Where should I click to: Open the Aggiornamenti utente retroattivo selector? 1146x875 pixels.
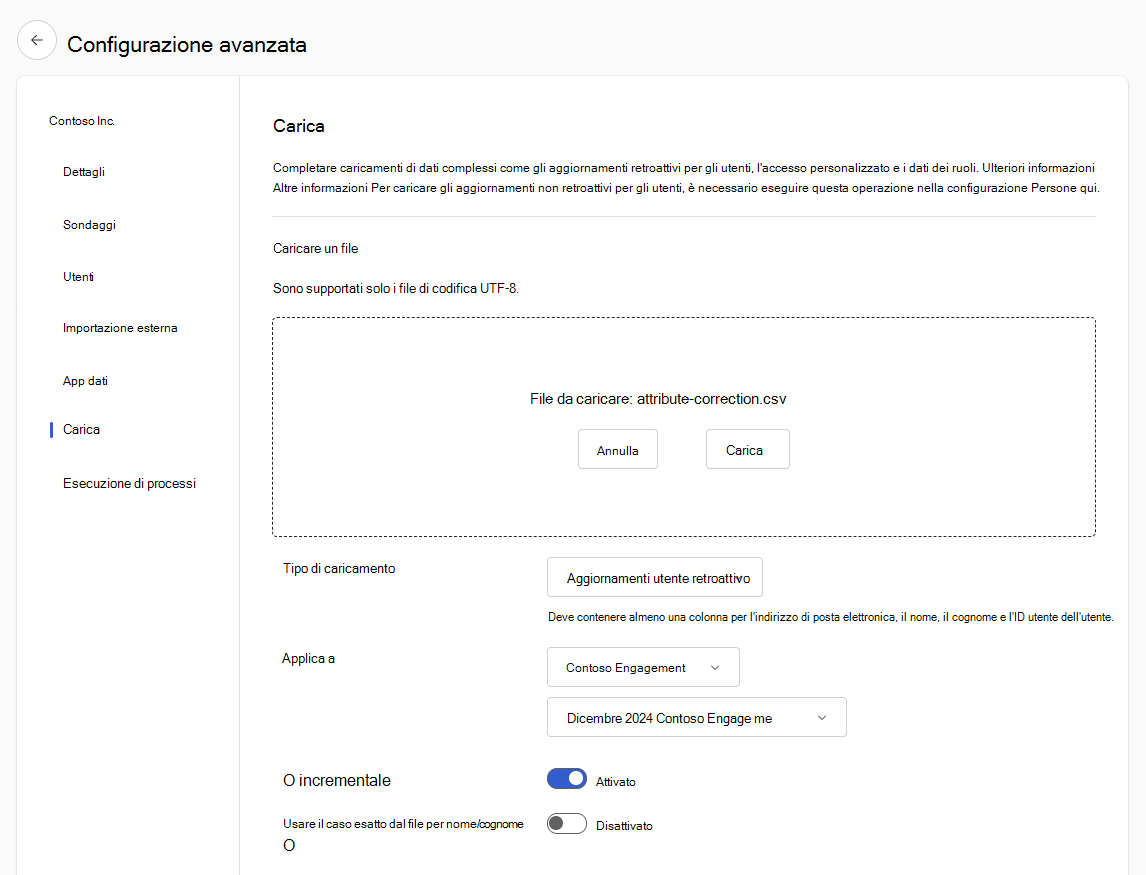[x=655, y=577]
